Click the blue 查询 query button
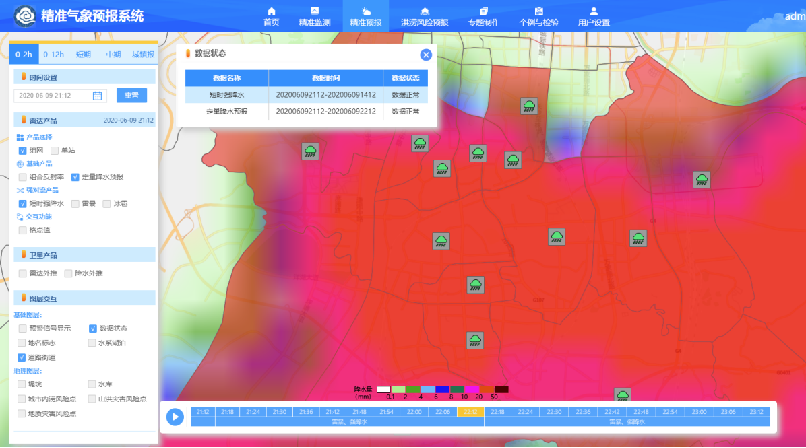806x448 pixels. (132, 95)
